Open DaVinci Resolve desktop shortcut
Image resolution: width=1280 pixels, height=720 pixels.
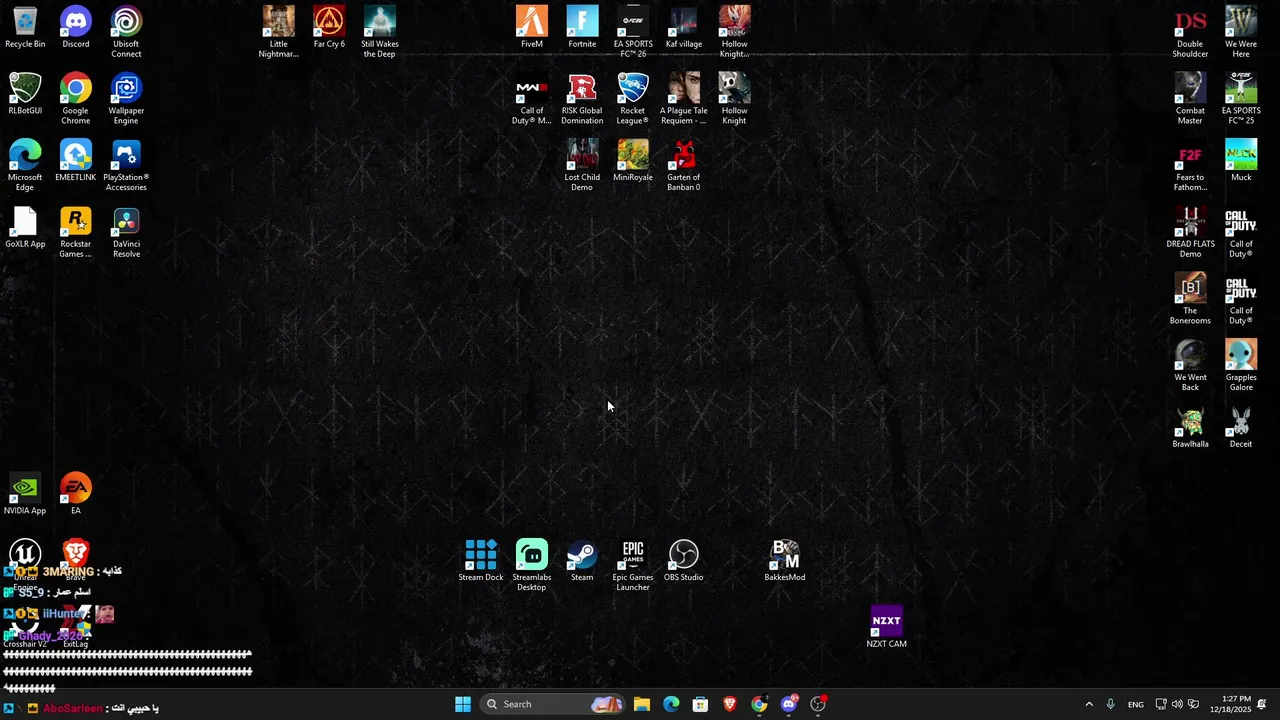tap(126, 232)
